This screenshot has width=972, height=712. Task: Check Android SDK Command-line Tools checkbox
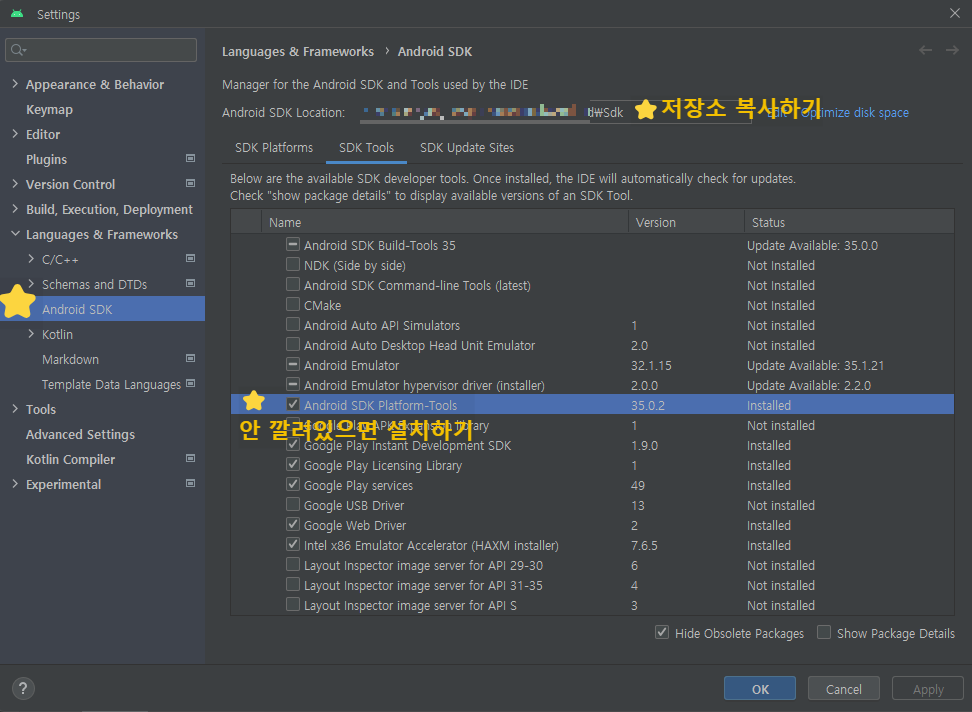click(x=293, y=284)
